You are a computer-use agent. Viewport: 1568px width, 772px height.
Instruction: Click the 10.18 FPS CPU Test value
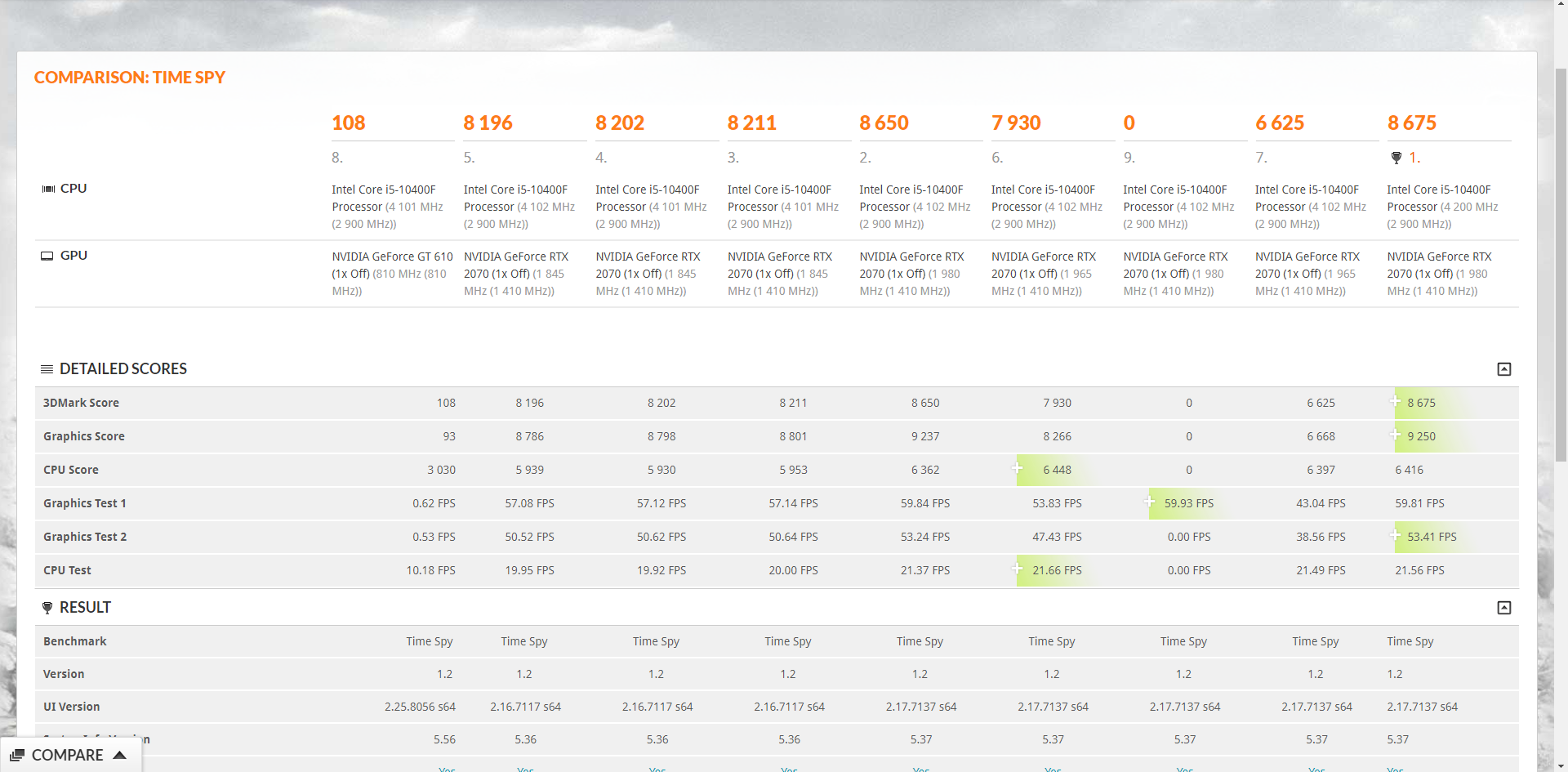coord(431,570)
